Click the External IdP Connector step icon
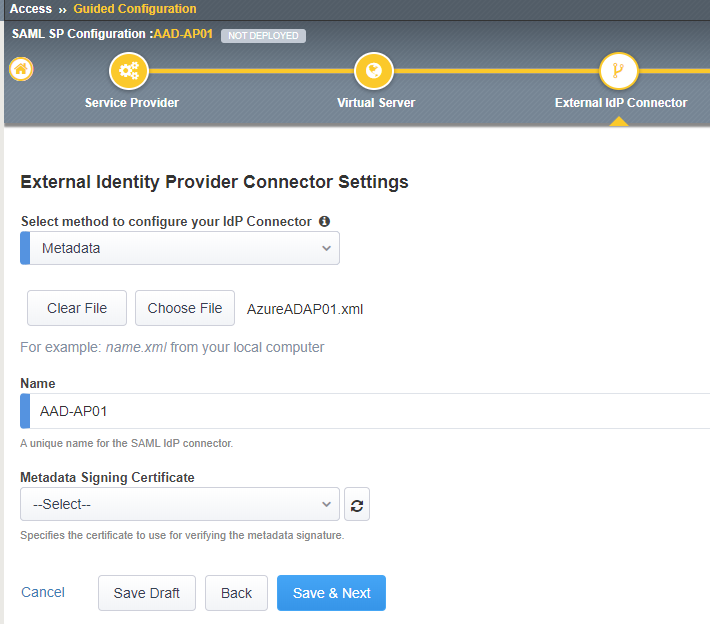 point(619,71)
